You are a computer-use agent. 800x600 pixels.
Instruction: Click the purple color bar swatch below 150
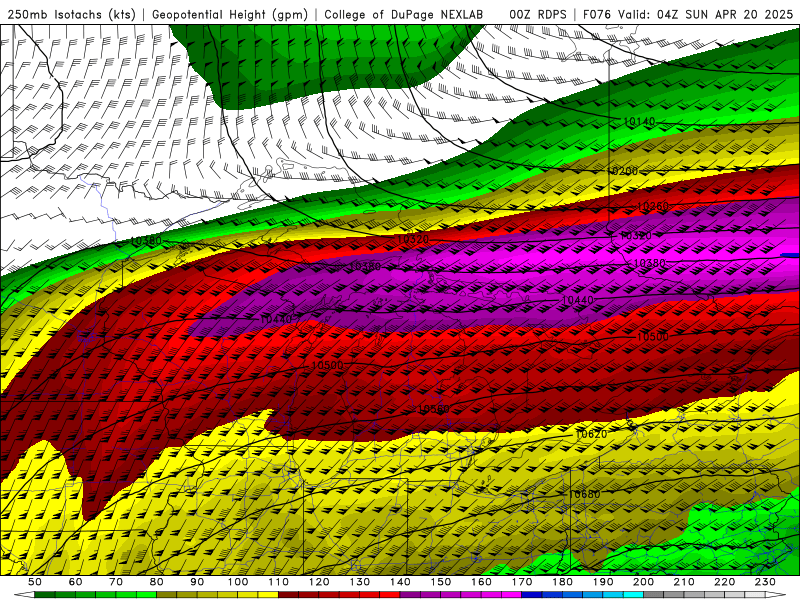pos(451,595)
